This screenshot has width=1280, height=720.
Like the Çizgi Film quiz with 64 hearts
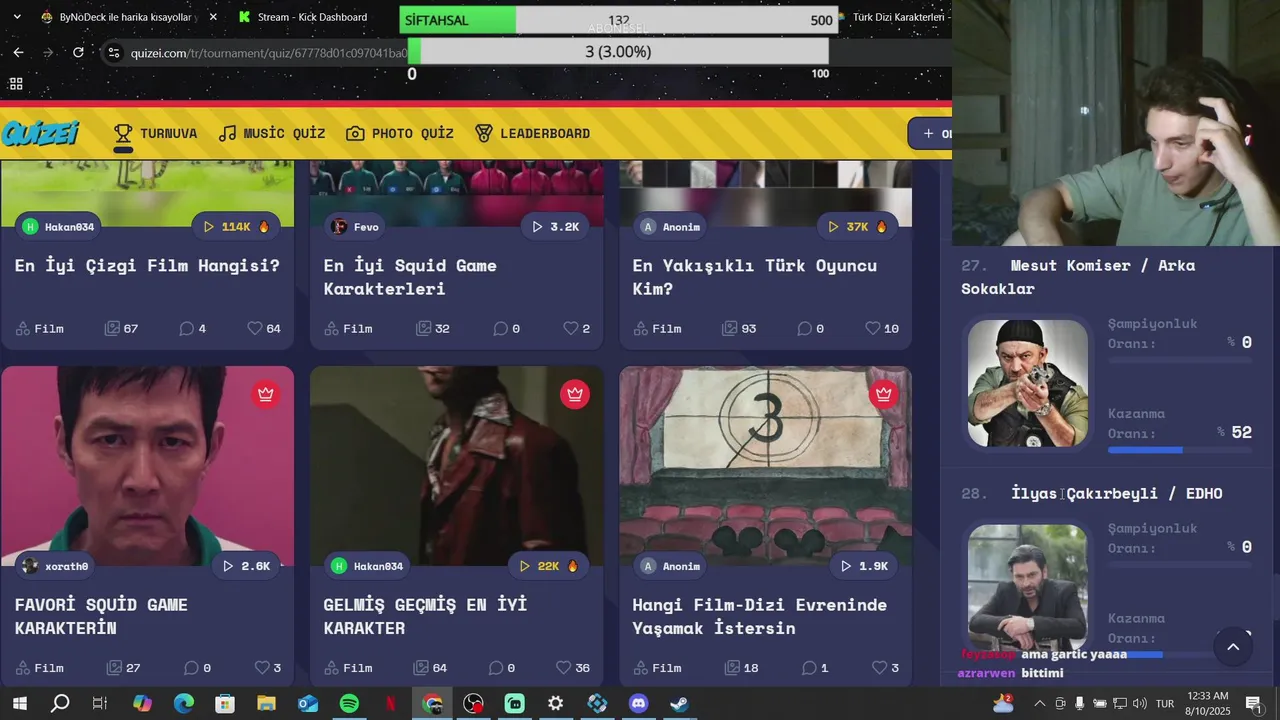click(264, 328)
